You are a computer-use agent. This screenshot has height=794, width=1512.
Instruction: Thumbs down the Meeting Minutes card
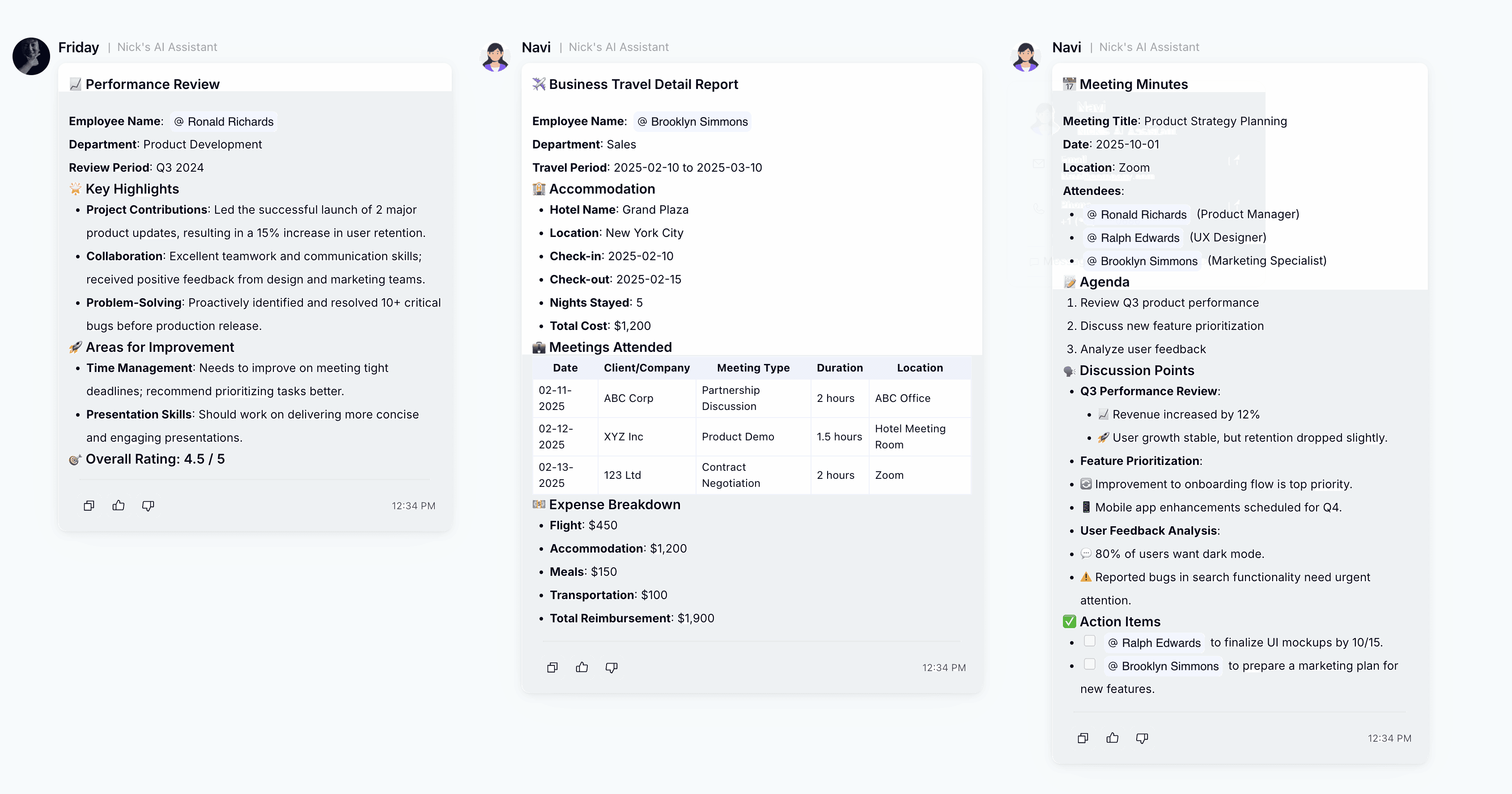pyautogui.click(x=1142, y=738)
